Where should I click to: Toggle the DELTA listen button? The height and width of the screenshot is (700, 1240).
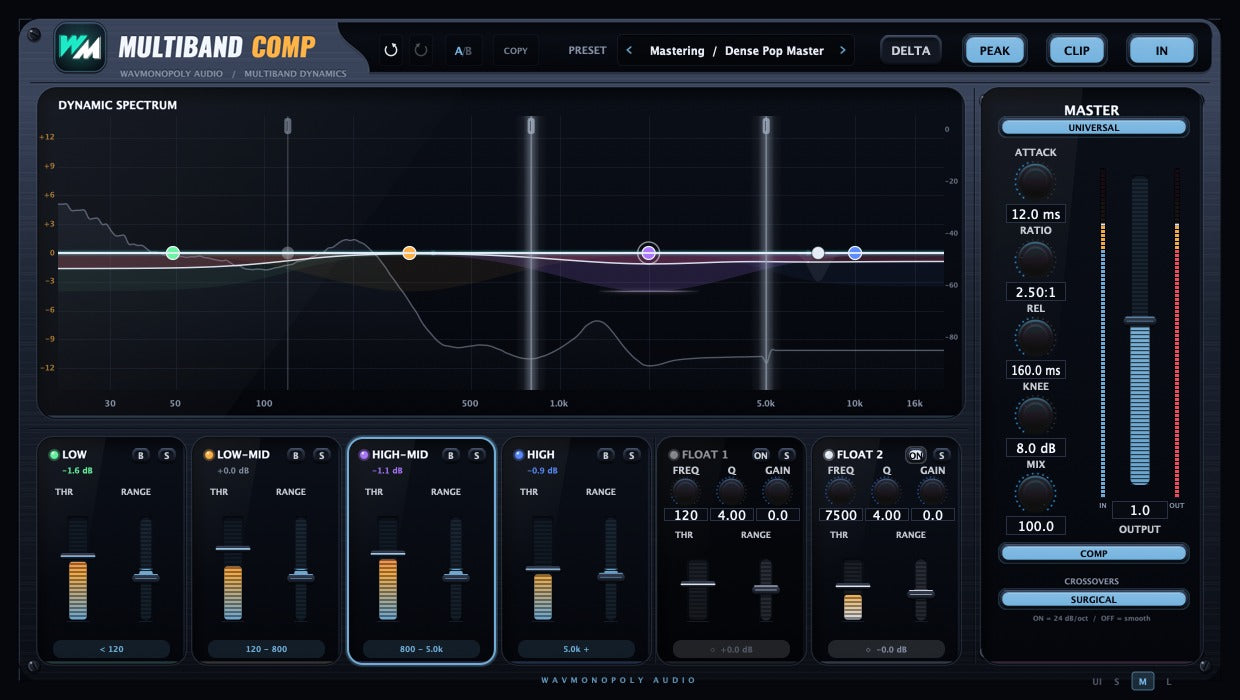[x=910, y=50]
